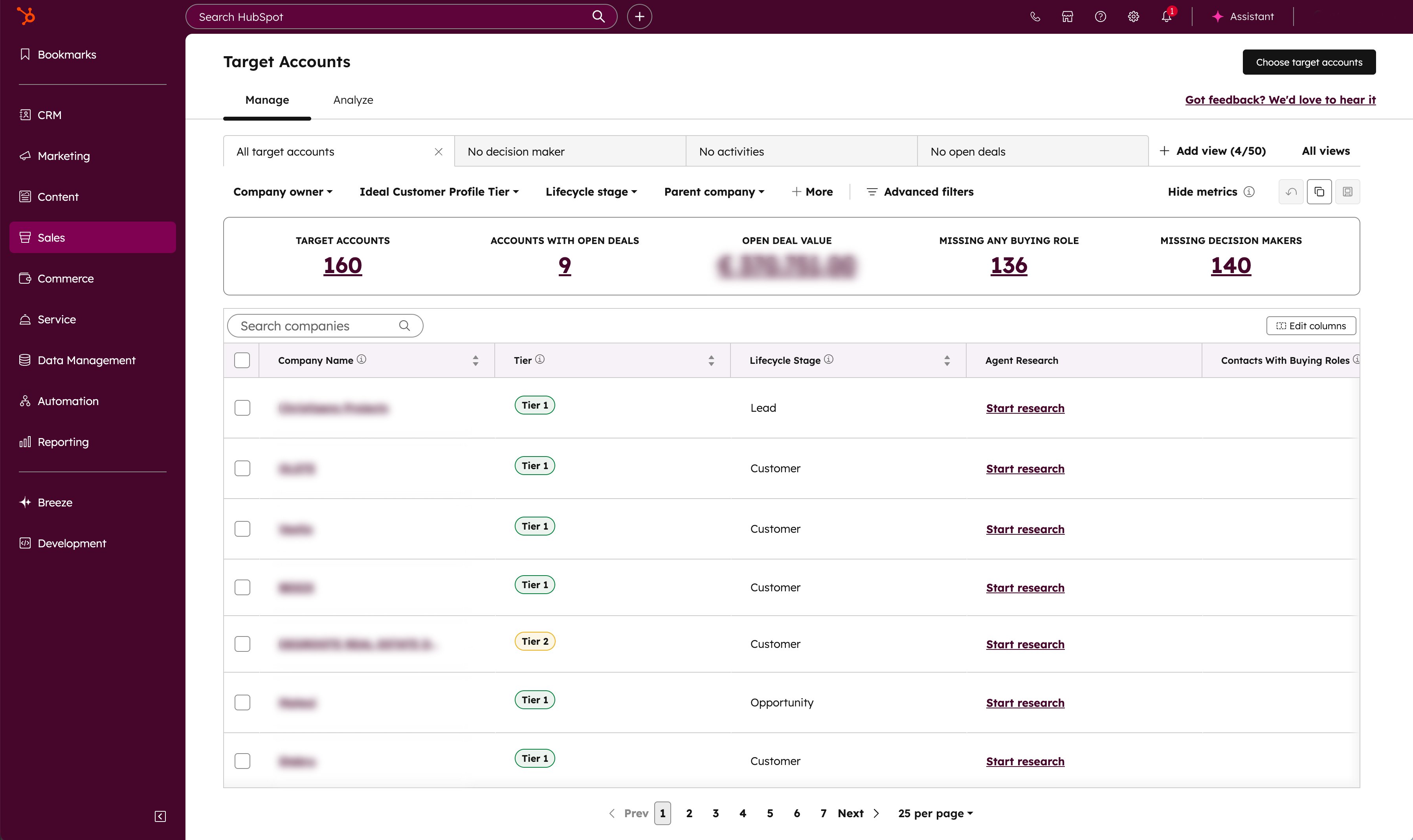The width and height of the screenshot is (1413, 840).
Task: Click the save view icon near Hide metrics
Action: 1348,191
